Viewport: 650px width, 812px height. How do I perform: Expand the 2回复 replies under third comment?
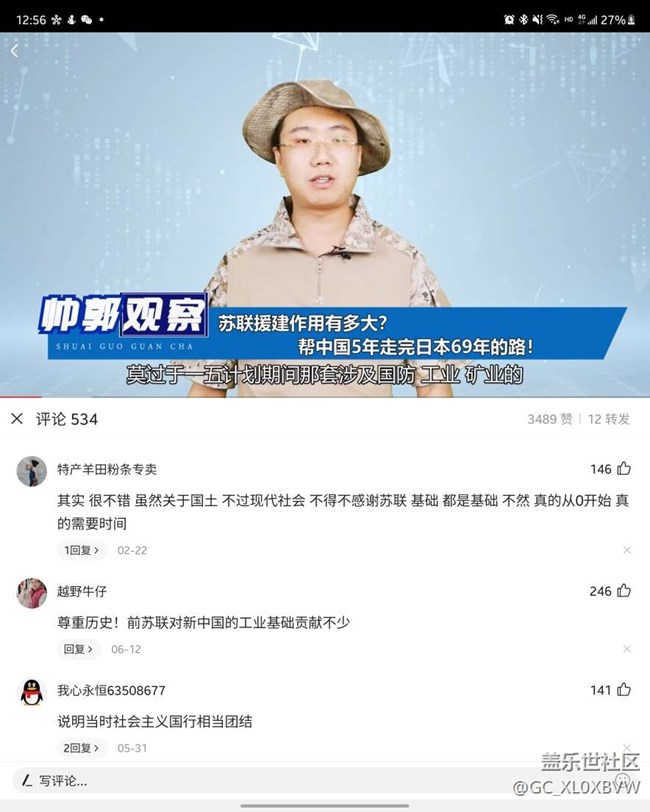pos(81,748)
